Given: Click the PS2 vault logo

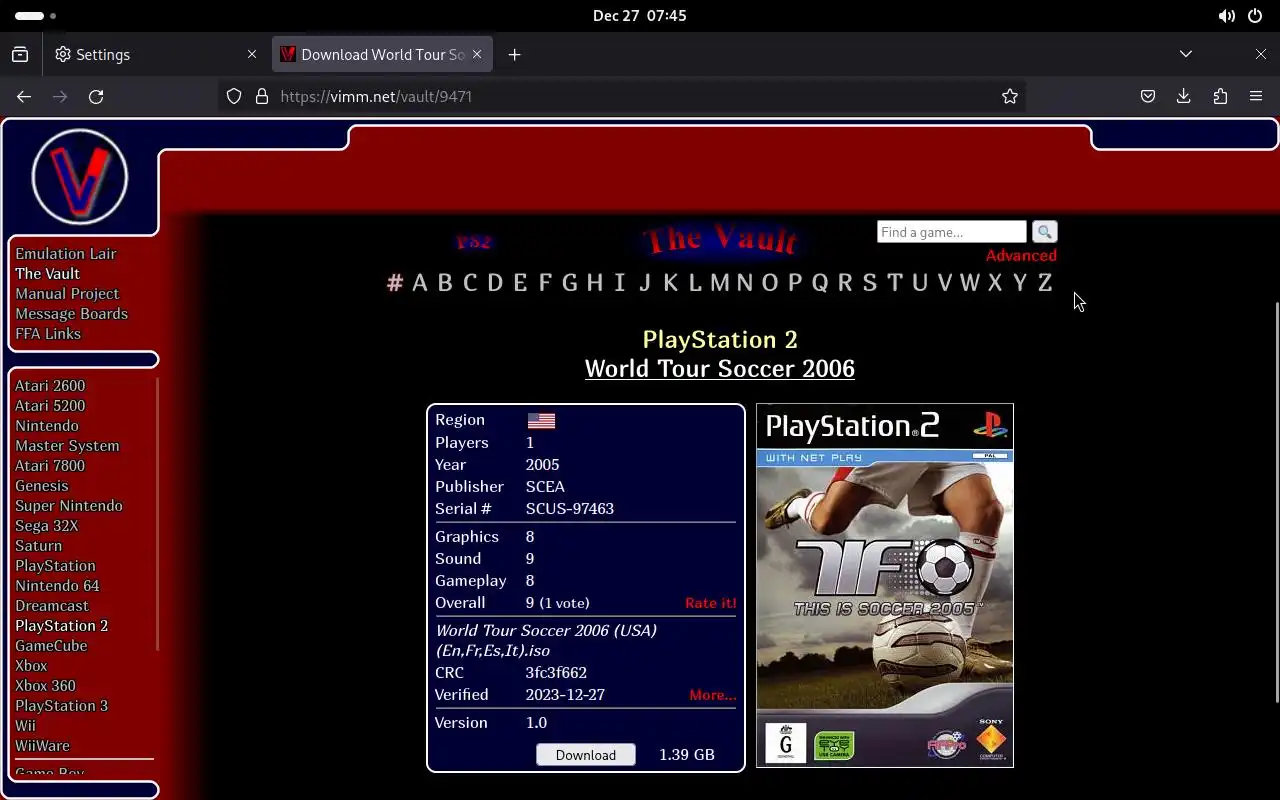Looking at the screenshot, I should click(474, 241).
